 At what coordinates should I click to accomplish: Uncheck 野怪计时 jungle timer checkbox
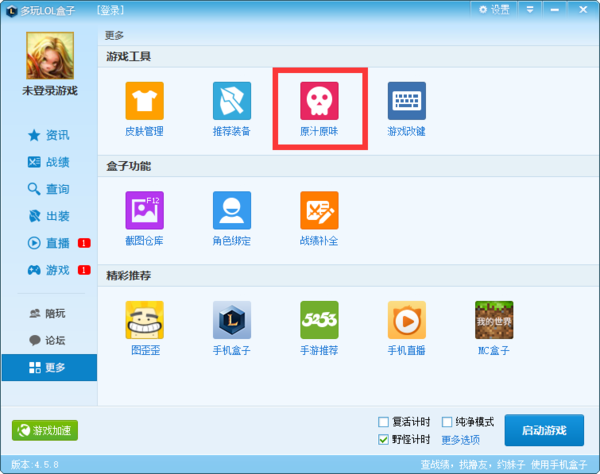pos(383,440)
